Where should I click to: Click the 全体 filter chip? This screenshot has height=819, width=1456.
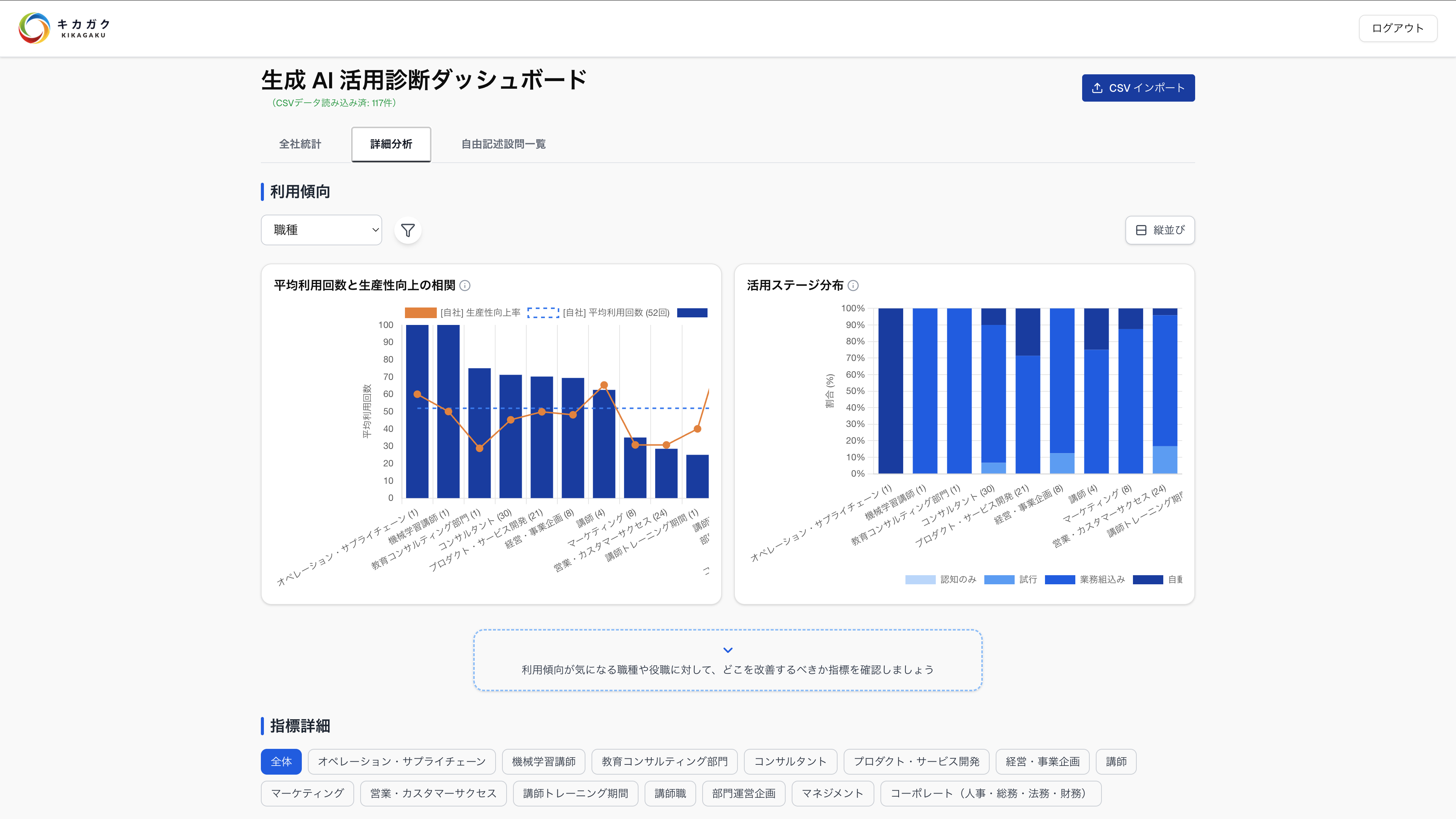[x=281, y=761]
